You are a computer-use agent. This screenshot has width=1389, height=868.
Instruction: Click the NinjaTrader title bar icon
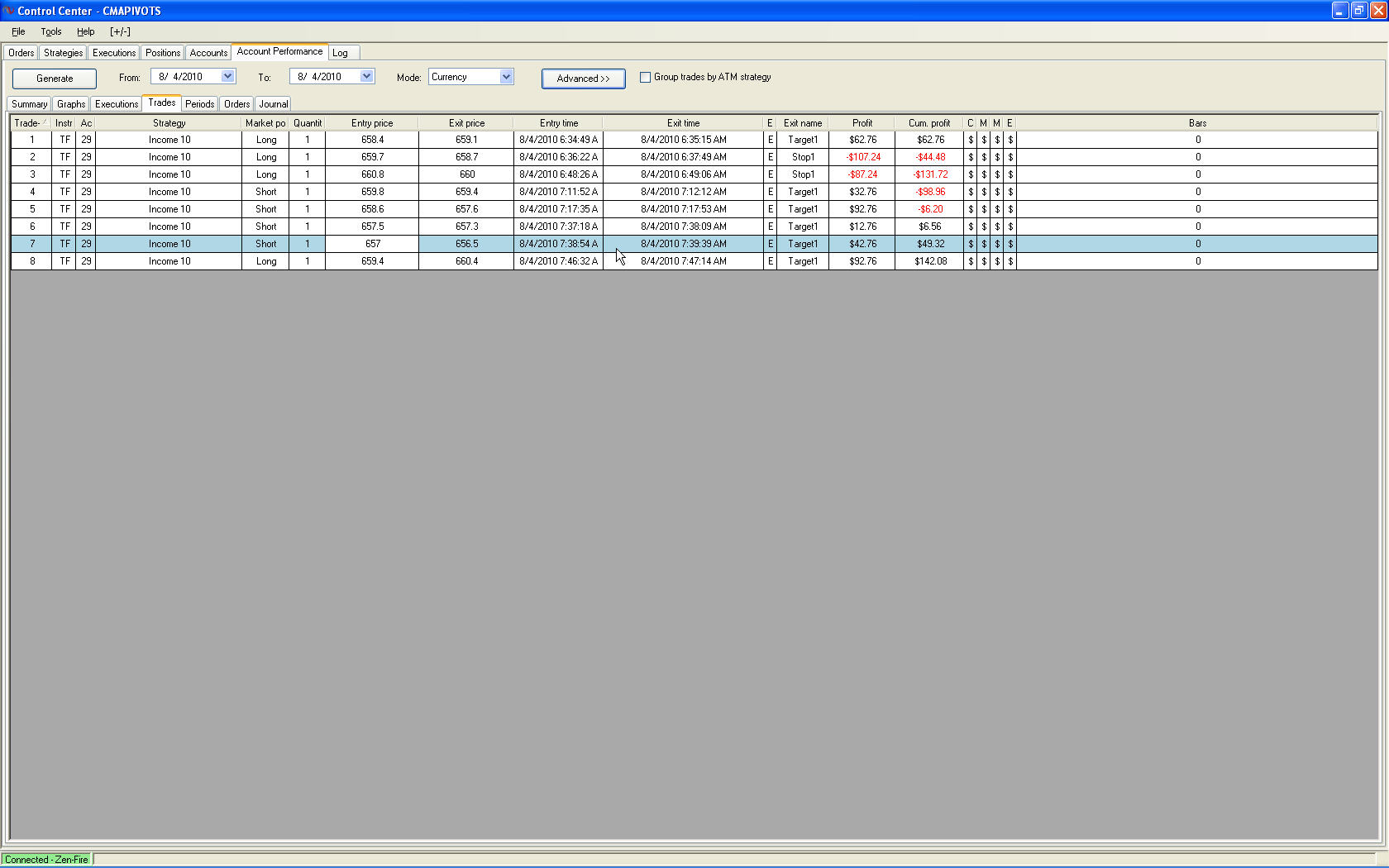(8, 11)
